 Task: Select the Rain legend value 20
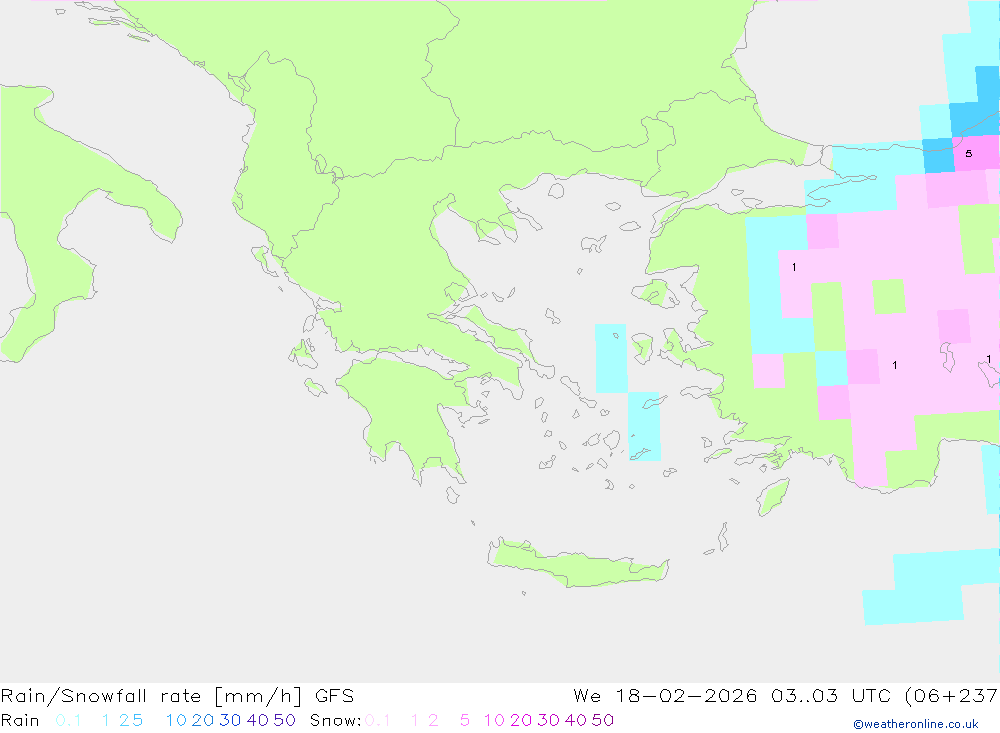click(x=203, y=720)
